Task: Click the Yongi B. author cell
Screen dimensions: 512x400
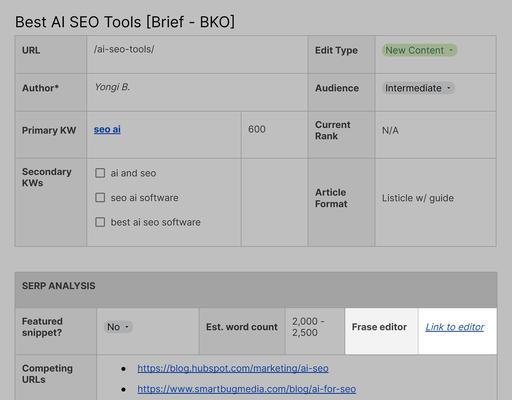Action: pos(197,92)
